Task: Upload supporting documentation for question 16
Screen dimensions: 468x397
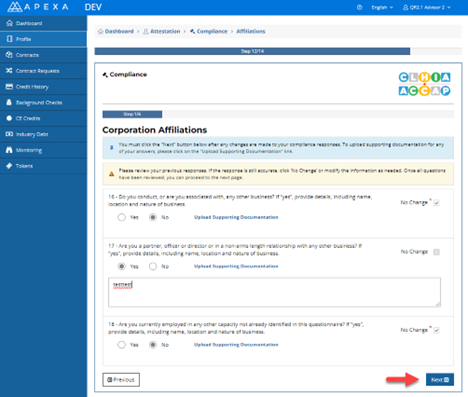Action: [236, 217]
